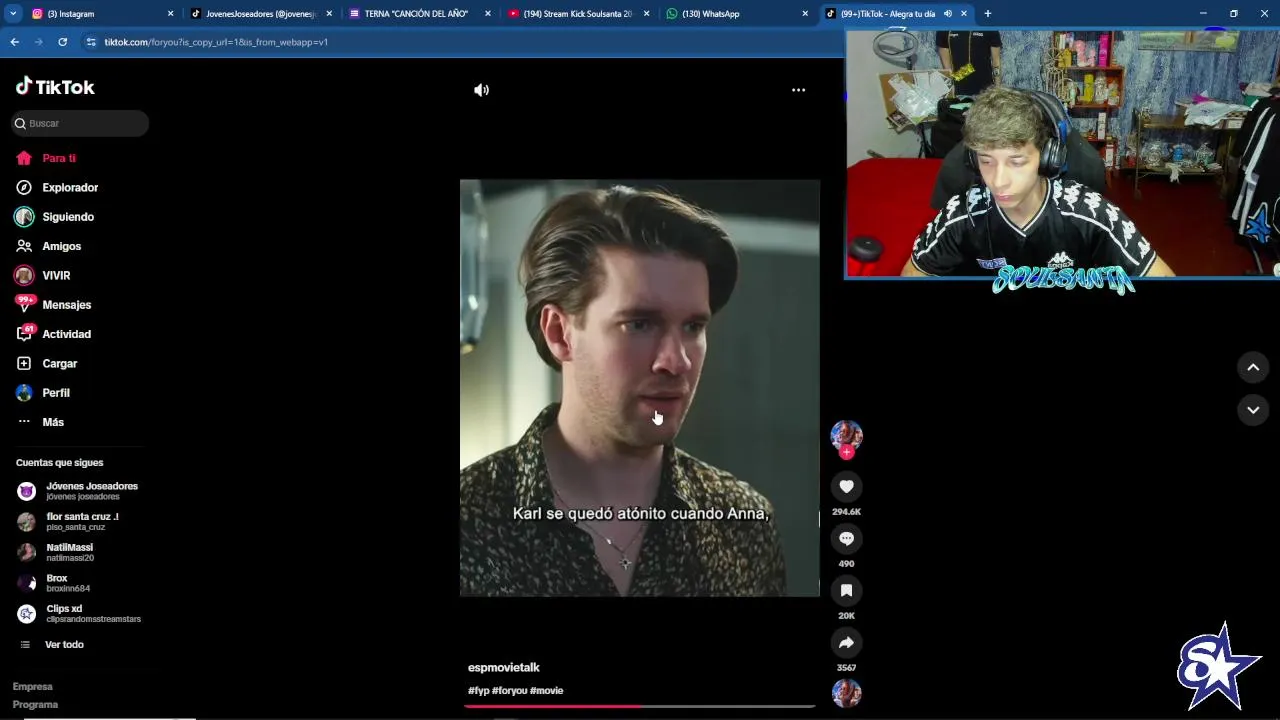Click the 294.6K likes count
The image size is (1280, 720).
tap(846, 512)
